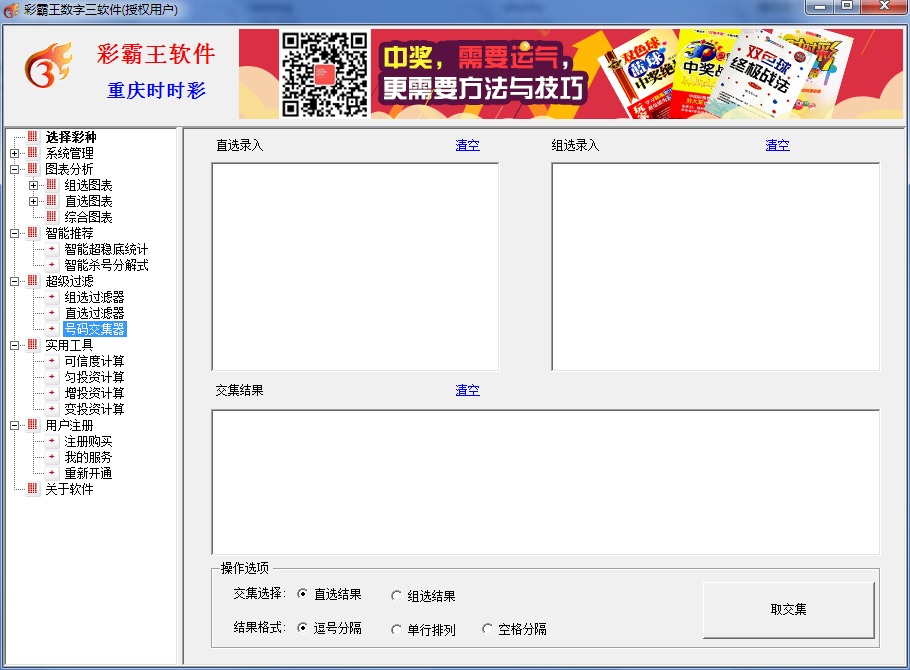
Task: Expand the 组选图表 tree node
Action: pos(34,185)
